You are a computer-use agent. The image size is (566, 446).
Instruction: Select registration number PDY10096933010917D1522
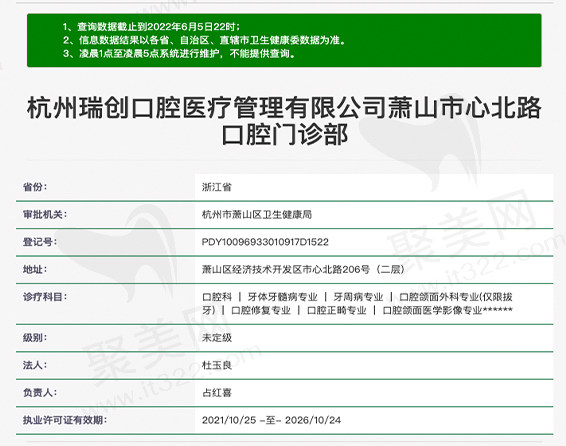coord(265,242)
